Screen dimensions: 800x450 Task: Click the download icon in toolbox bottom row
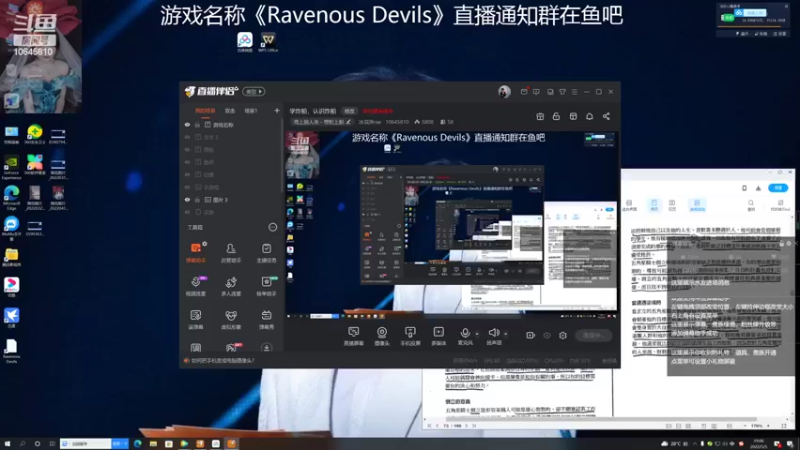click(x=266, y=347)
